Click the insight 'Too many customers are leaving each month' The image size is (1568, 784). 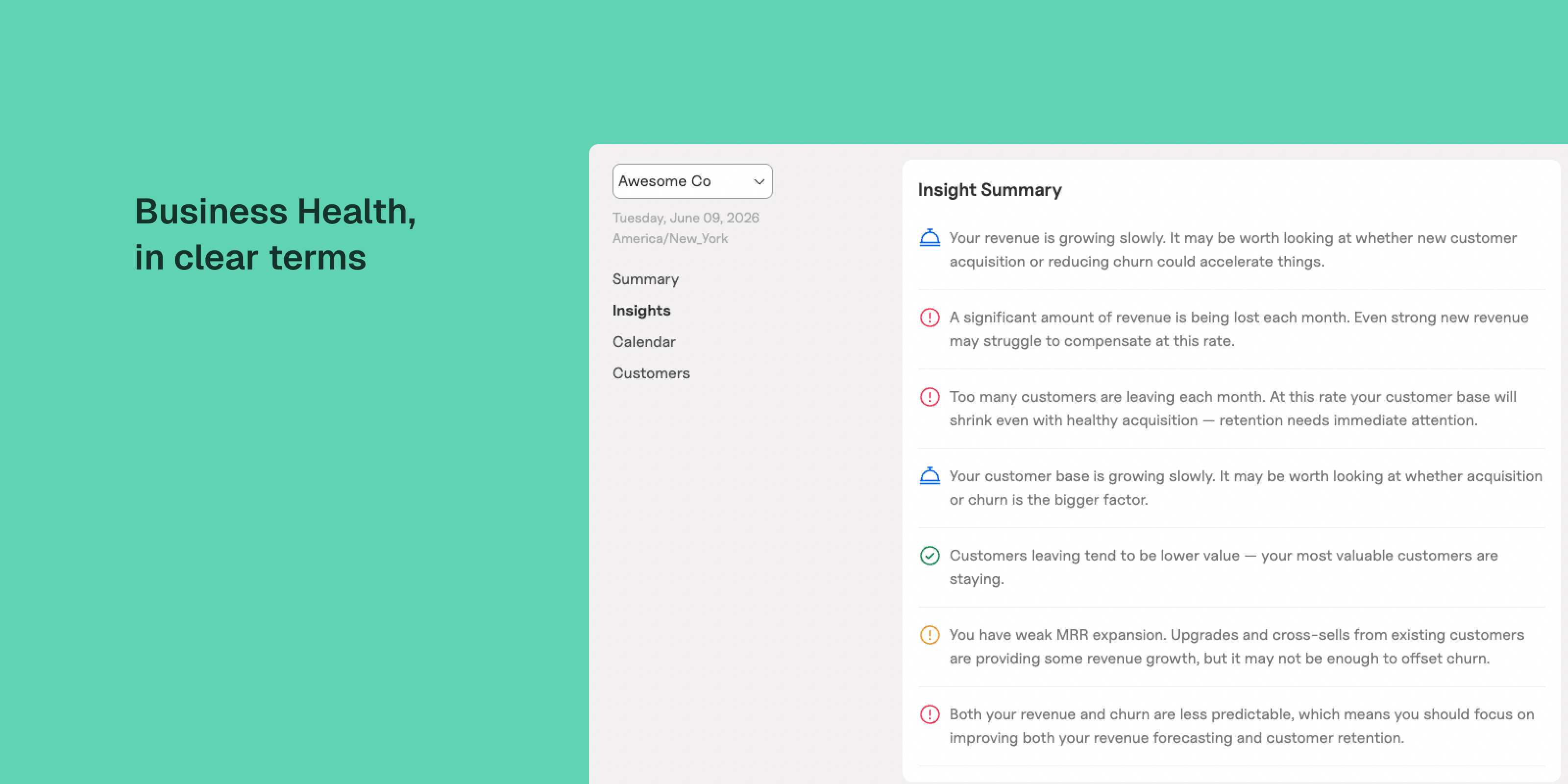pyautogui.click(x=1233, y=409)
